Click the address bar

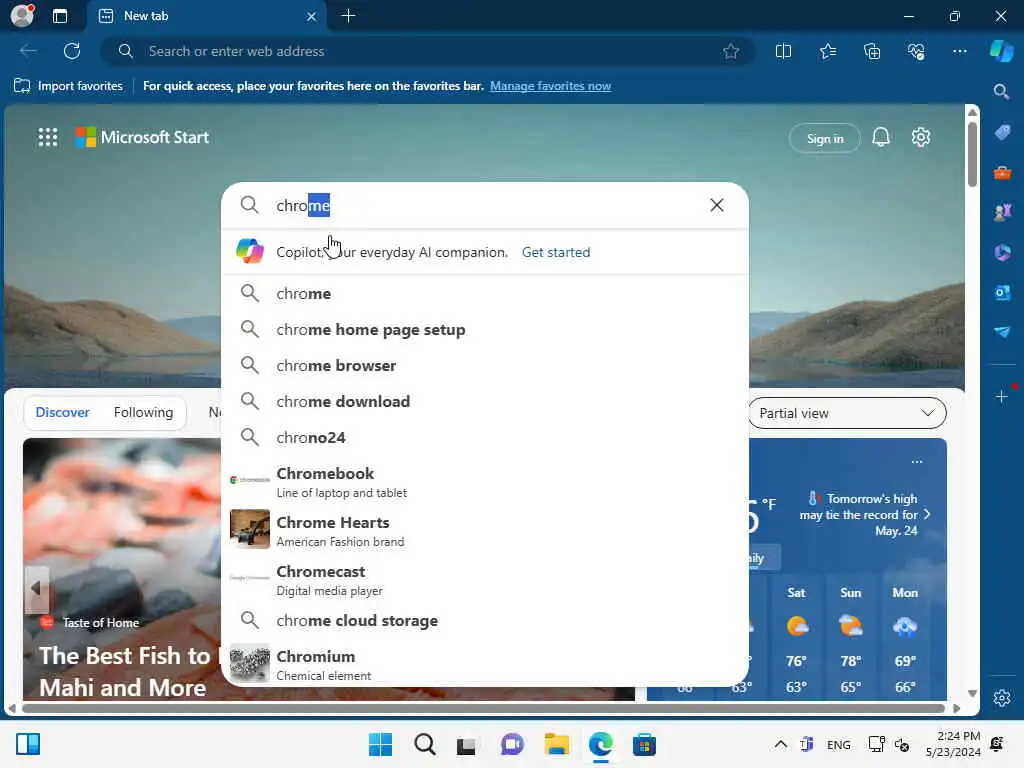tap(428, 51)
